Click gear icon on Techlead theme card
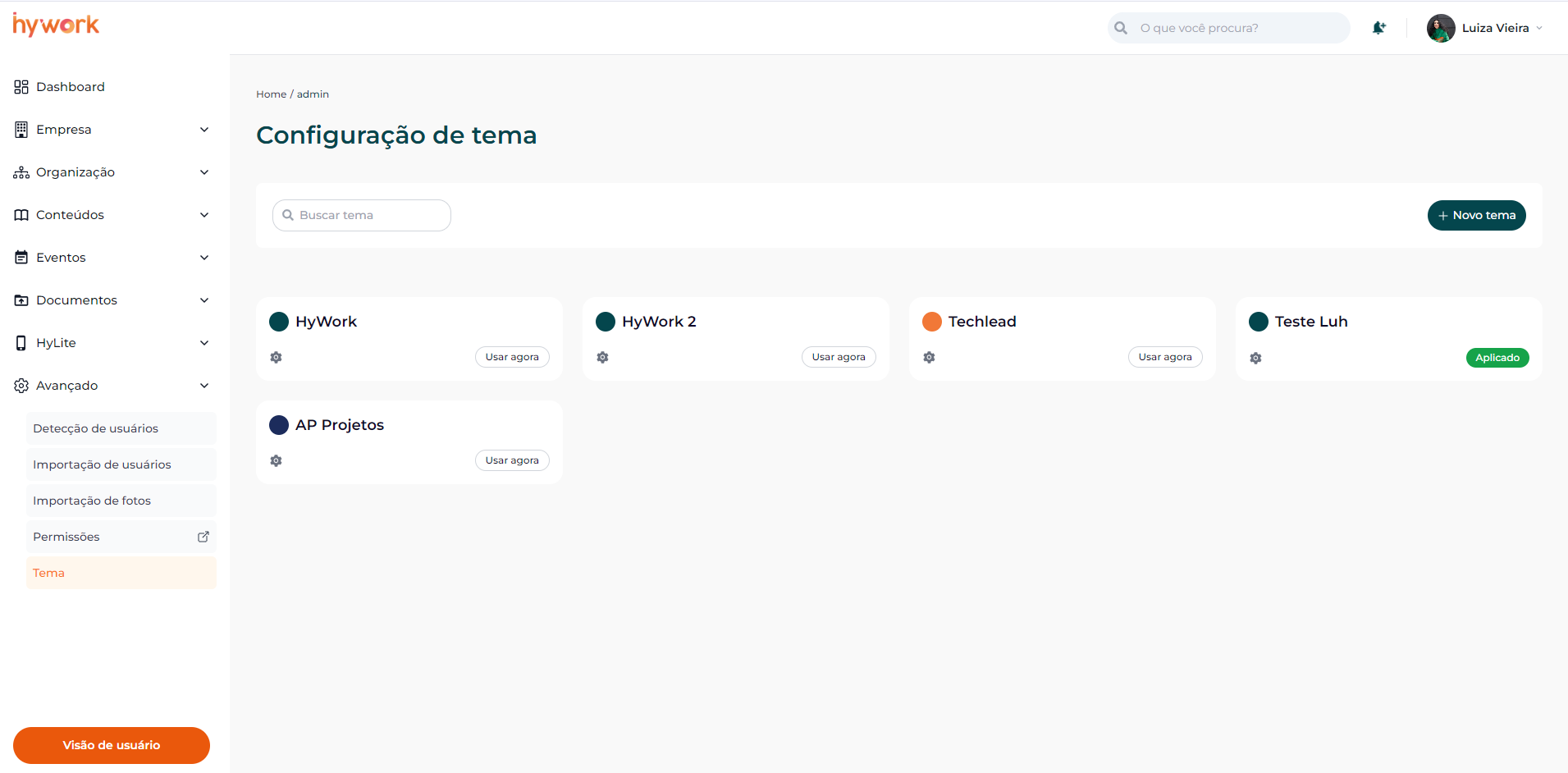Screen dimensions: 1568x773 pyautogui.click(x=929, y=357)
